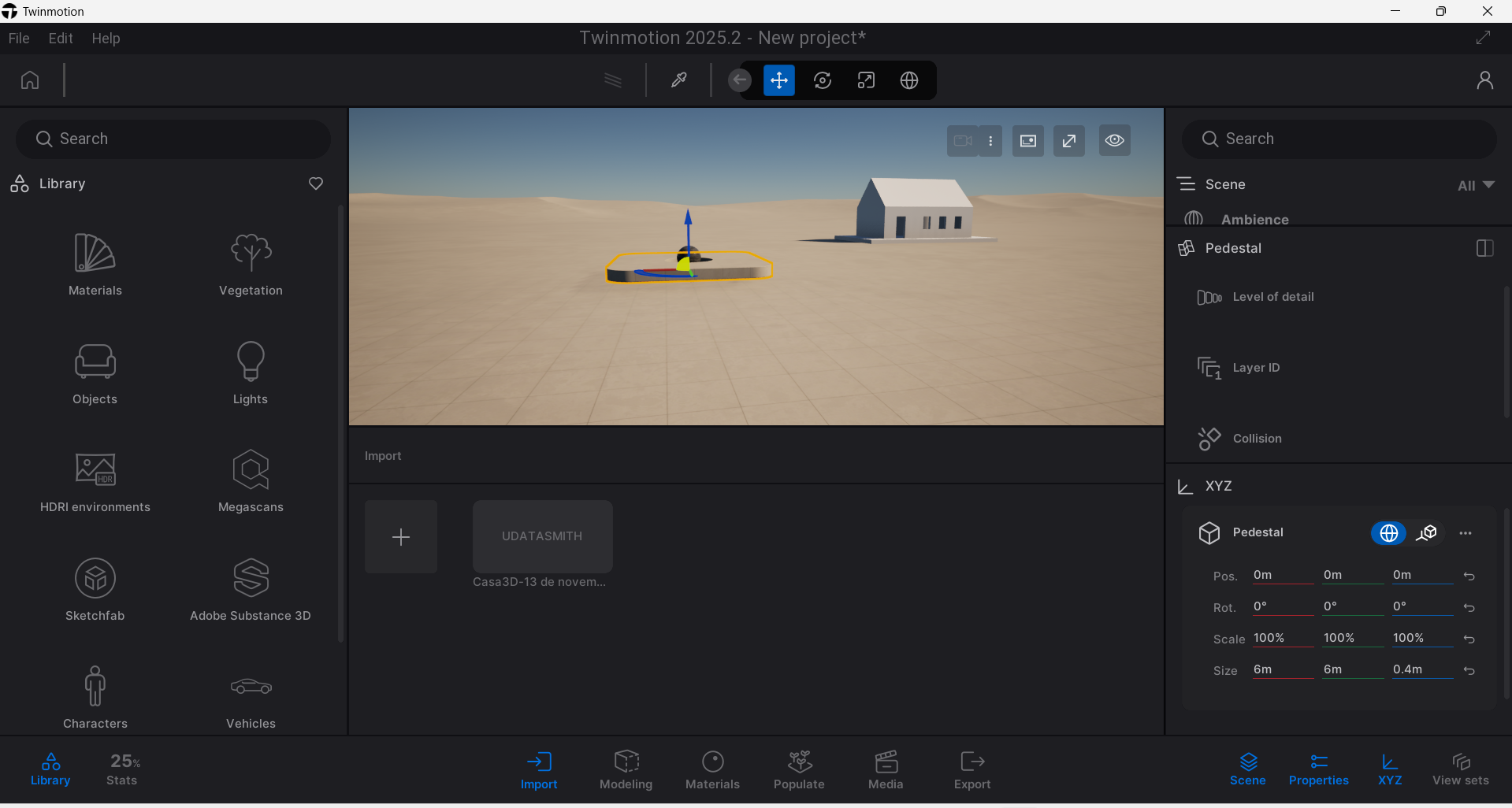Open Pedestal transform more options menu
This screenshot has height=808, width=1512.
[1466, 533]
